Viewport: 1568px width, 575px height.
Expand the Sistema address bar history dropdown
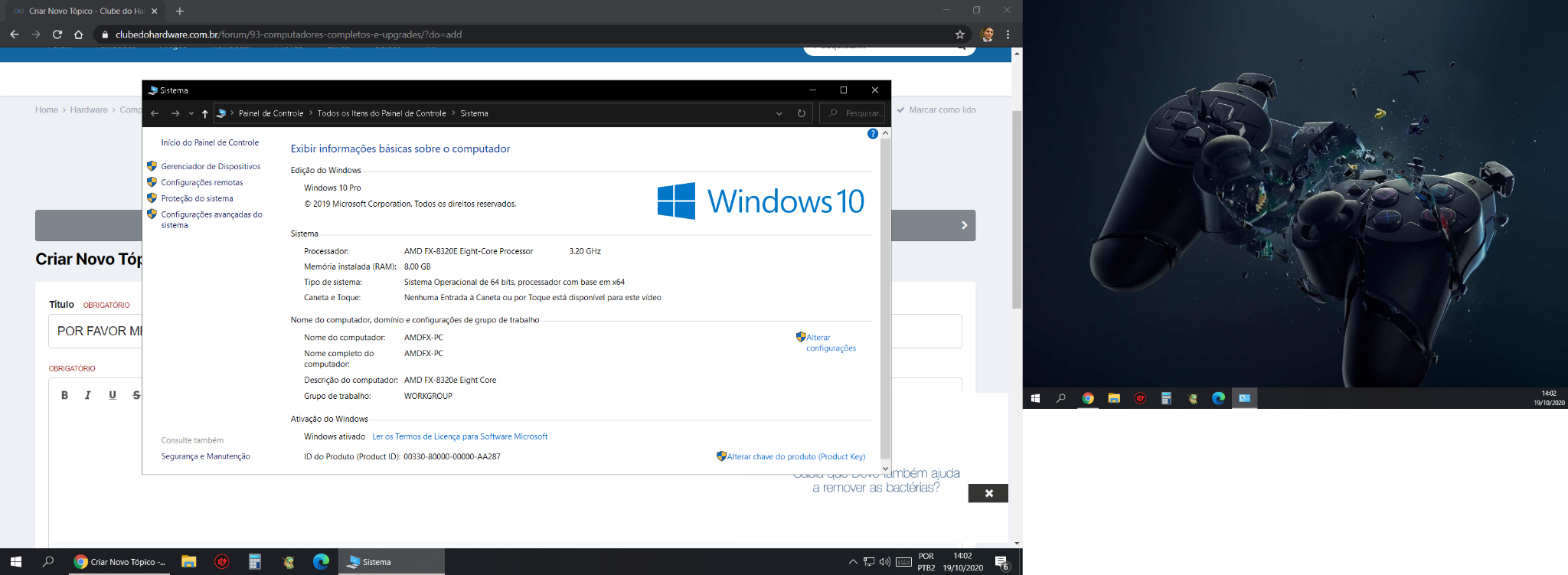[779, 113]
